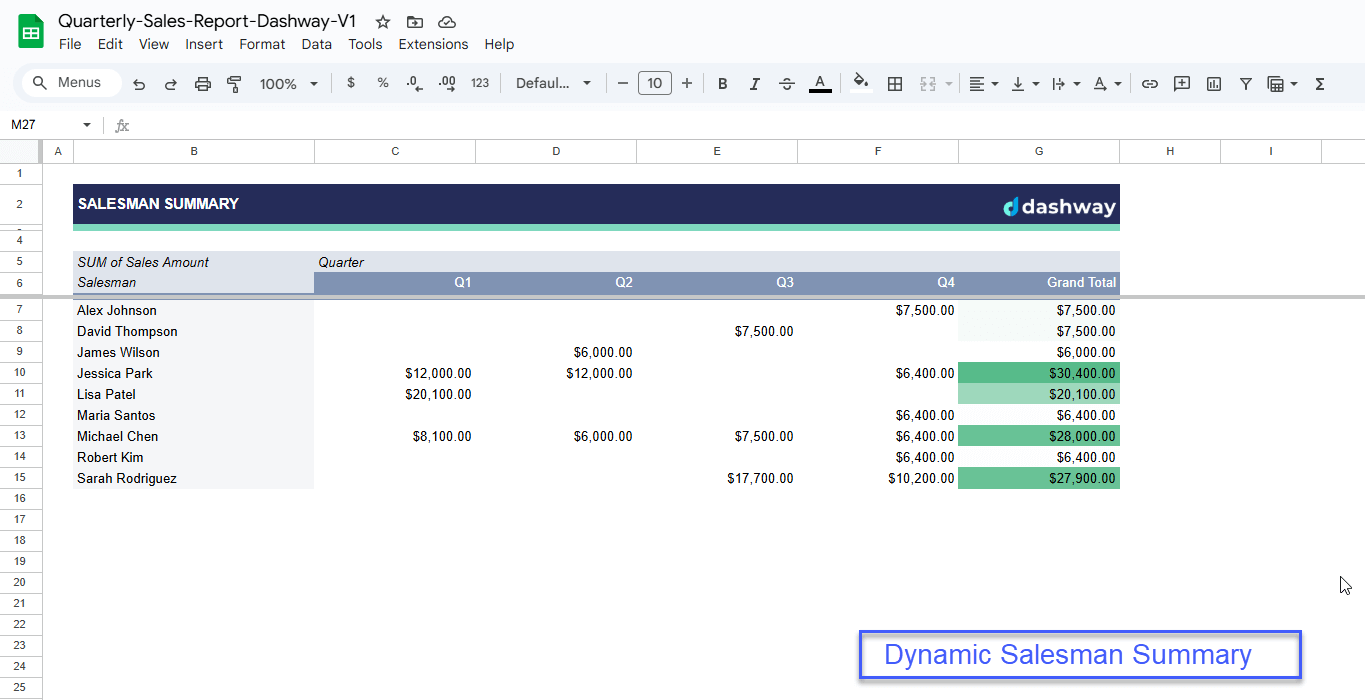Screen dimensions: 1365x700
Task: Open the Data menu
Action: point(317,44)
